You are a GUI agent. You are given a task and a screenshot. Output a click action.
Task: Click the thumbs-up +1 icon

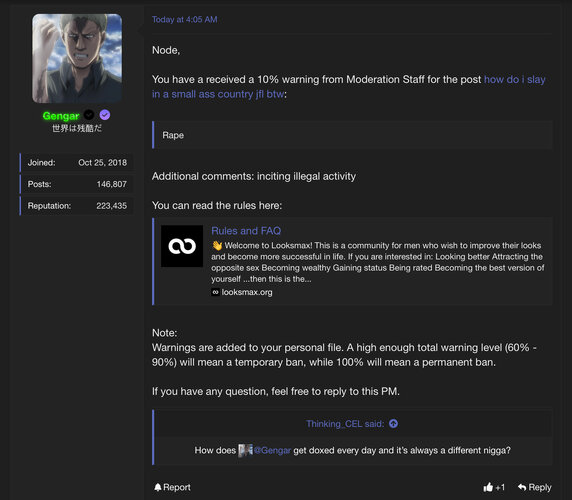point(488,487)
